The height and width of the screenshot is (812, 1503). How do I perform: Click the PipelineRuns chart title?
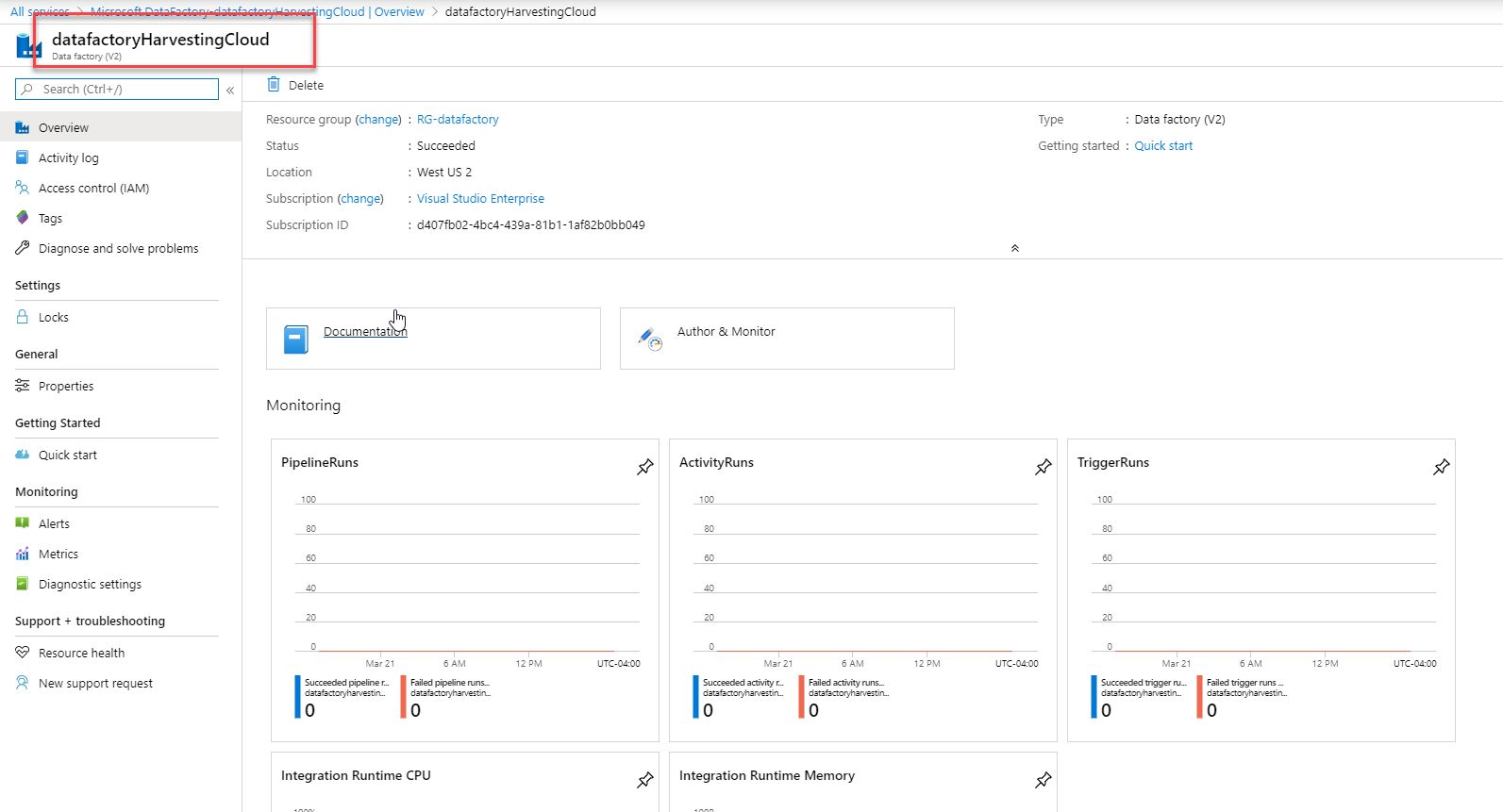320,462
